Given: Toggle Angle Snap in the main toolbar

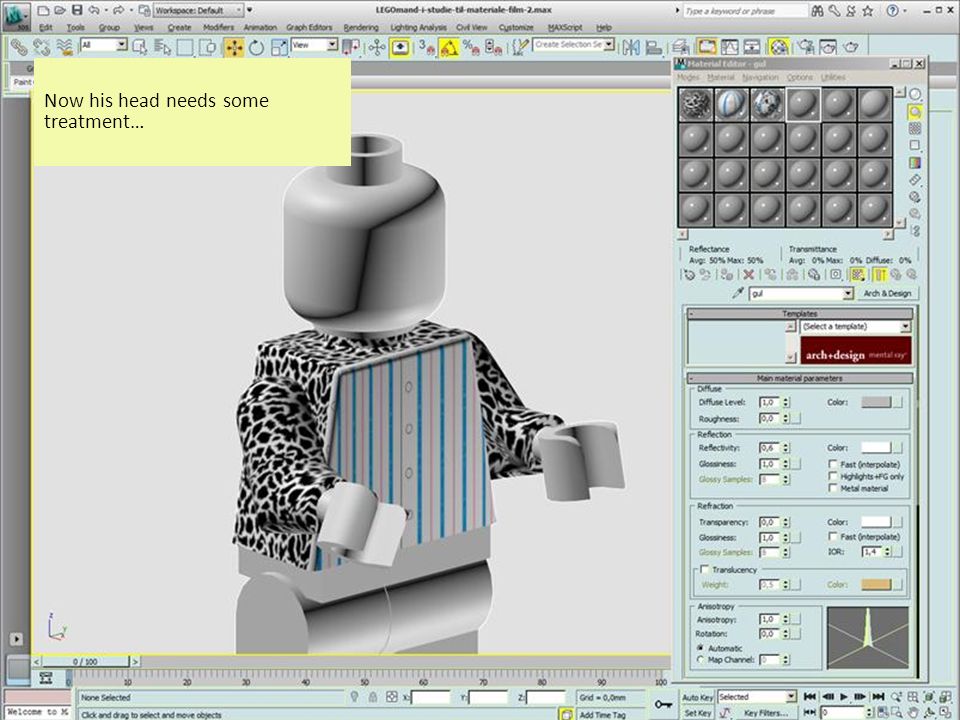Looking at the screenshot, I should tap(449, 47).
